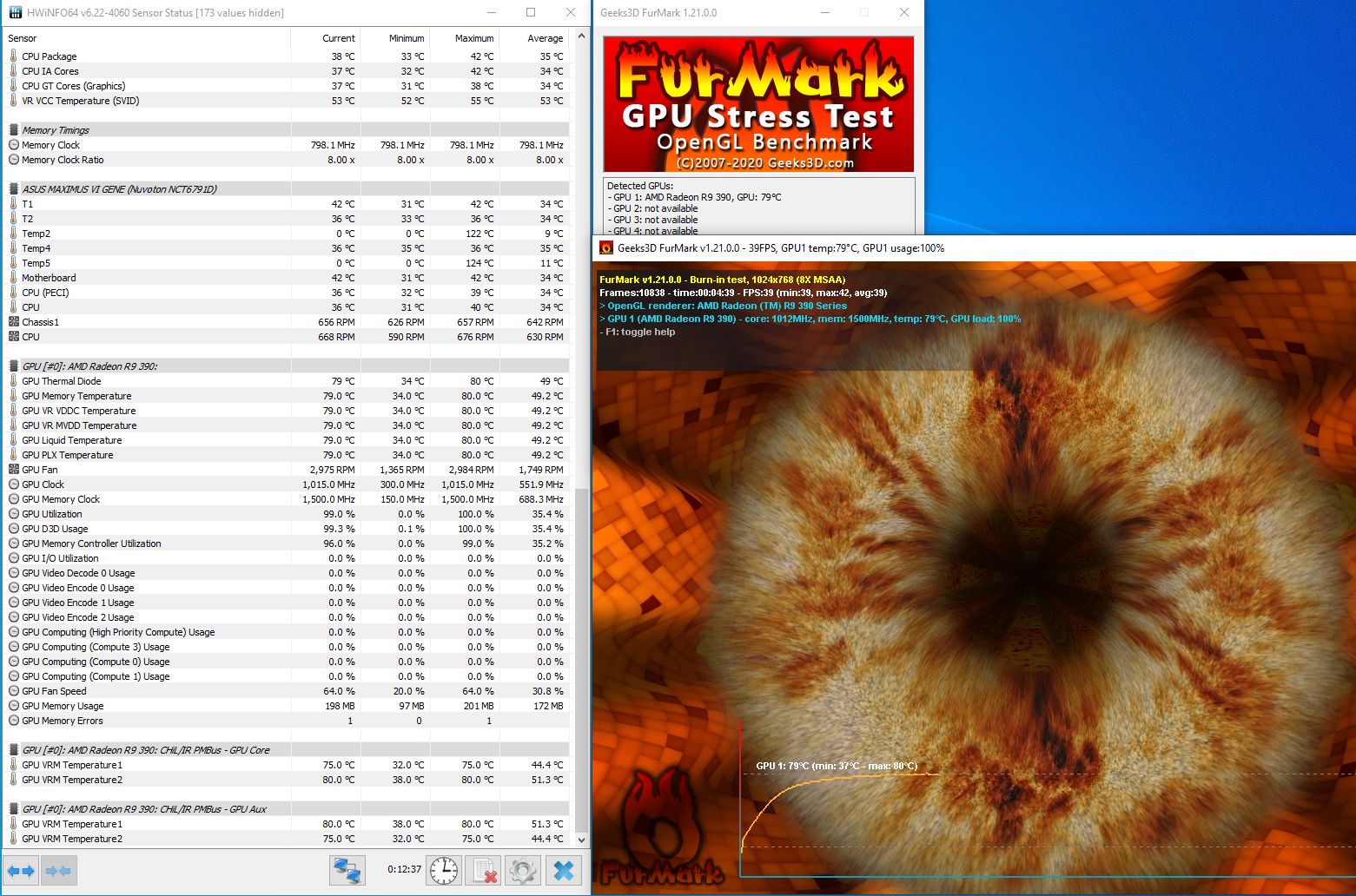Click the 2,975 RPM GPU Fan current value
Image resolution: width=1356 pixels, height=896 pixels.
click(x=333, y=470)
